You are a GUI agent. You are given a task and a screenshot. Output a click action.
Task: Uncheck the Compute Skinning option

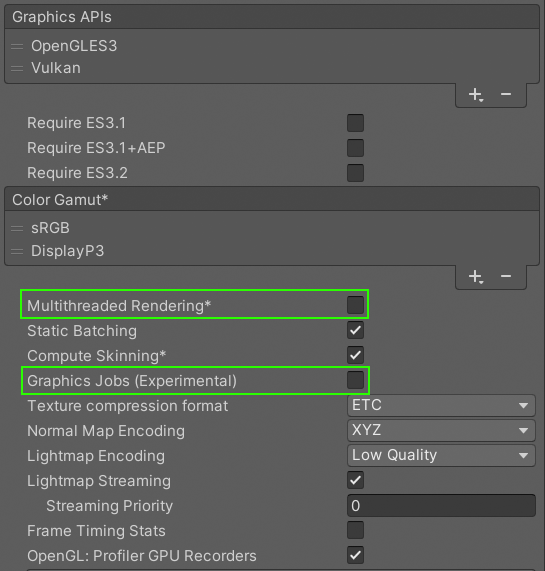(x=355, y=355)
